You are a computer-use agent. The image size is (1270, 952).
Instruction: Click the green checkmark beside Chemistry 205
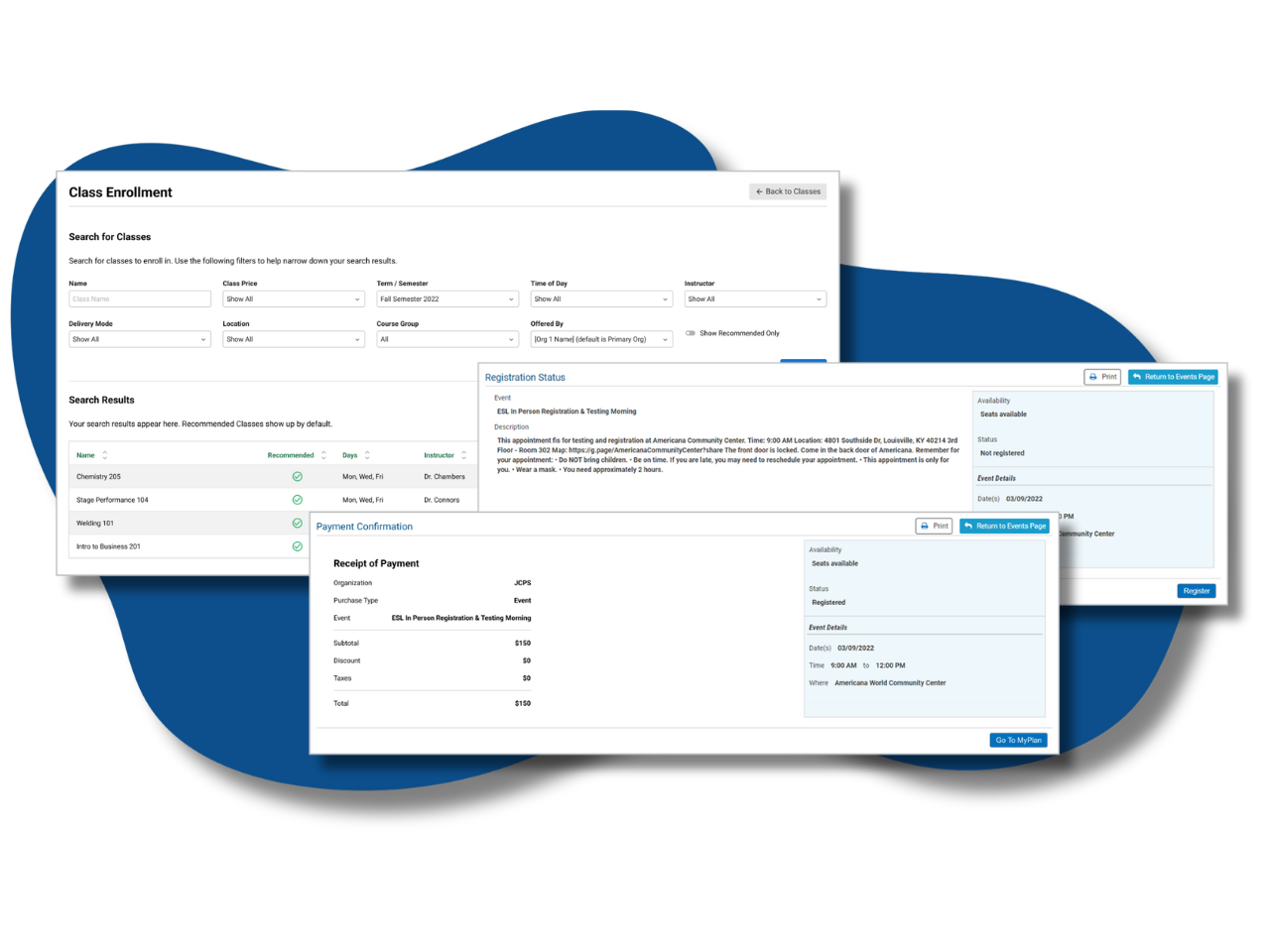pos(297,476)
